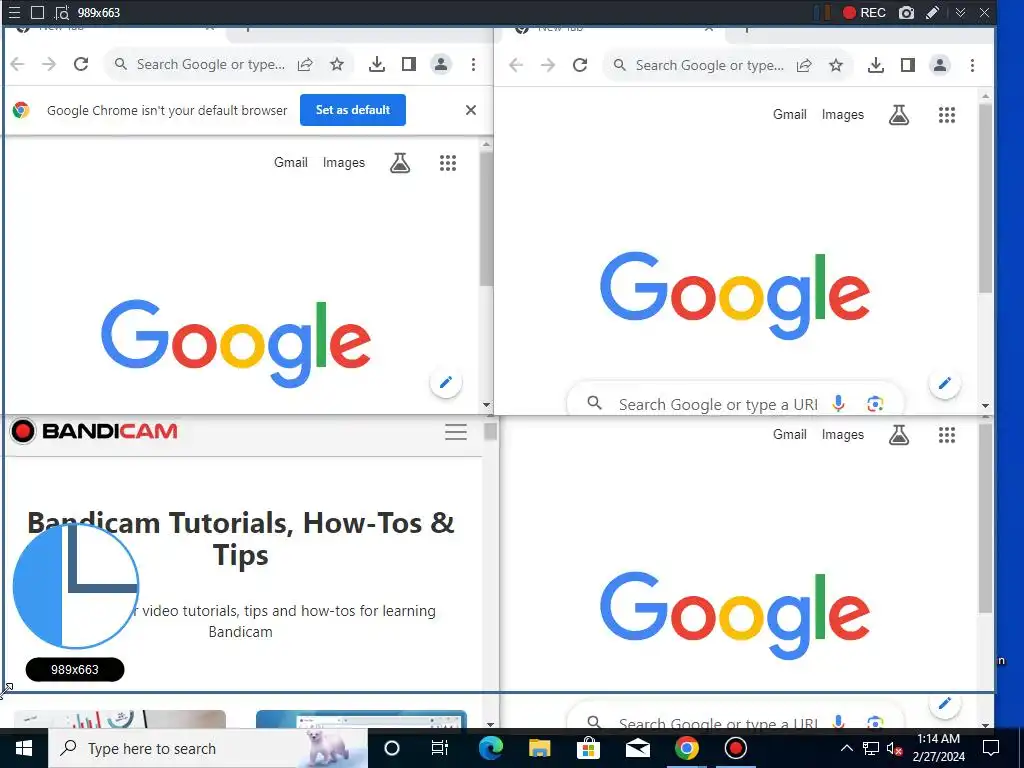Viewport: 1024px width, 768px height.
Task: Go forward in the top-left Chrome window
Action: click(x=49, y=64)
